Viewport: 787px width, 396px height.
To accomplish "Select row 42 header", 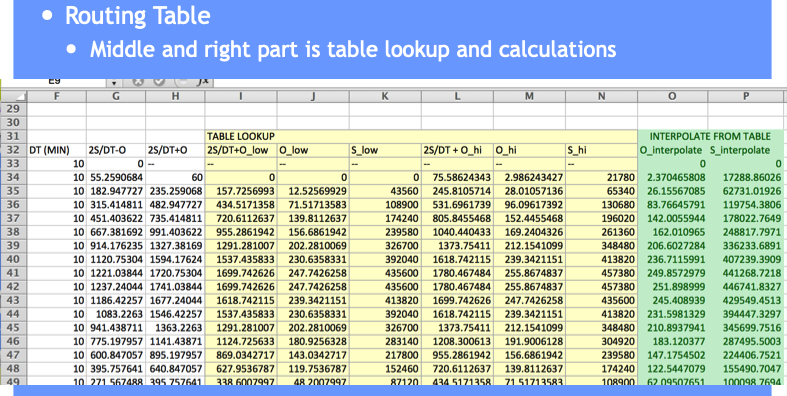I will (x=14, y=287).
